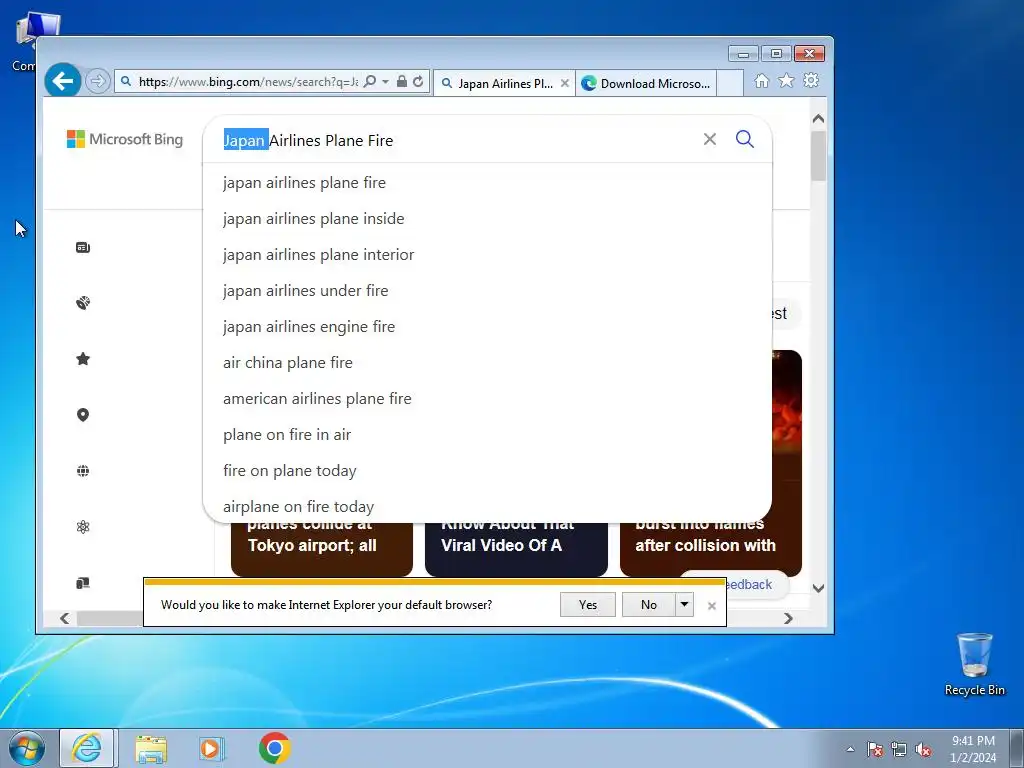The width and height of the screenshot is (1024, 768).
Task: Click the world globe sidebar icon
Action: tap(83, 471)
